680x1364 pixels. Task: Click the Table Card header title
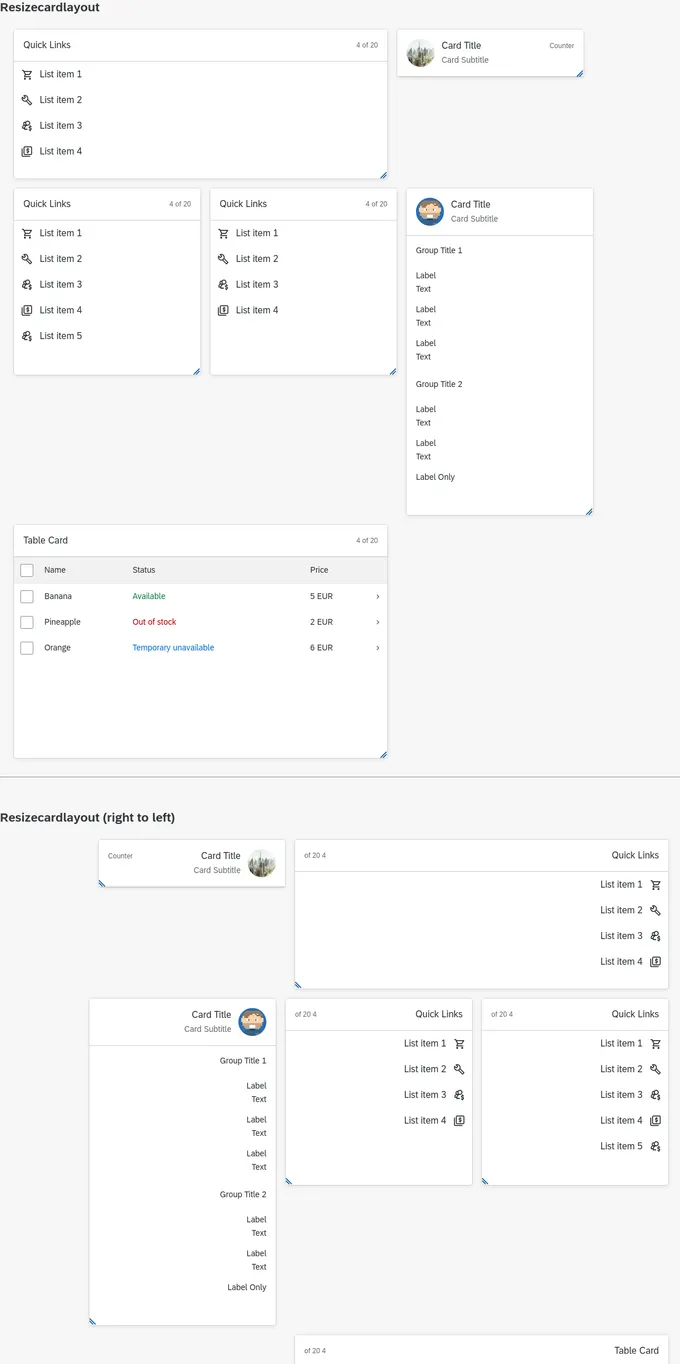46,540
